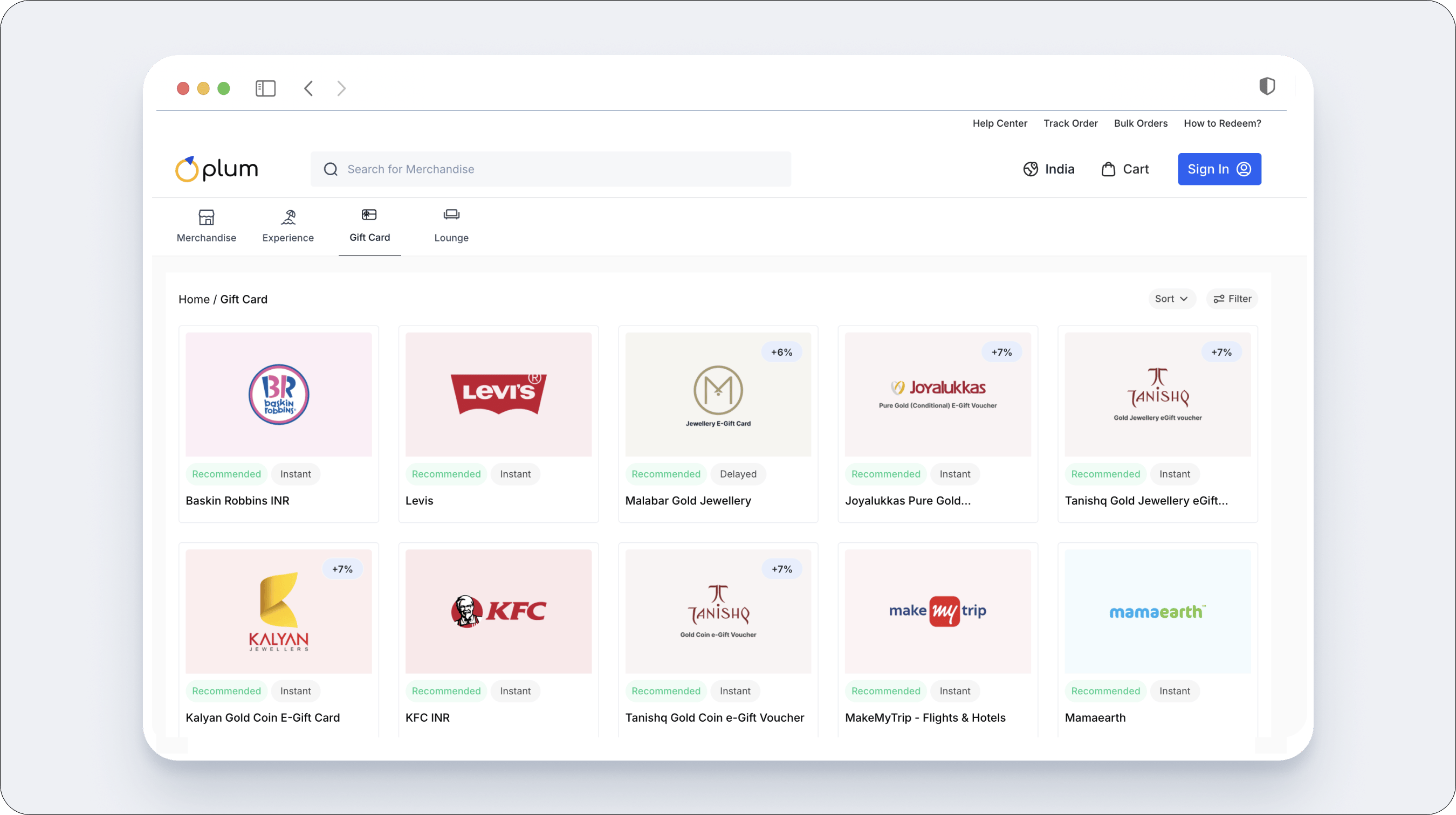
Task: Open the Baskin Robbins gift card image
Action: (279, 394)
